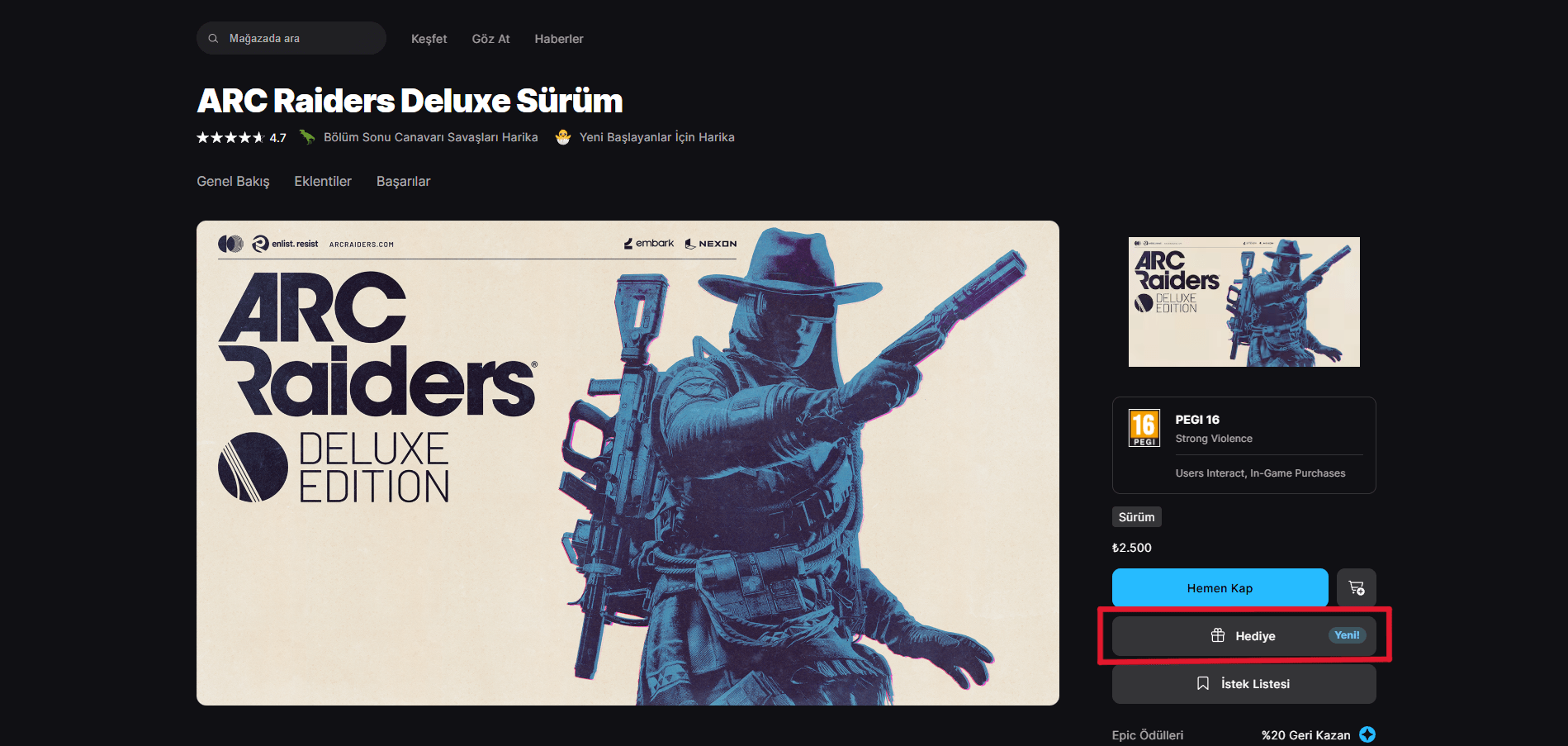The height and width of the screenshot is (746, 1568).
Task: Click the %20 Geri Kazan link
Action: click(1305, 735)
